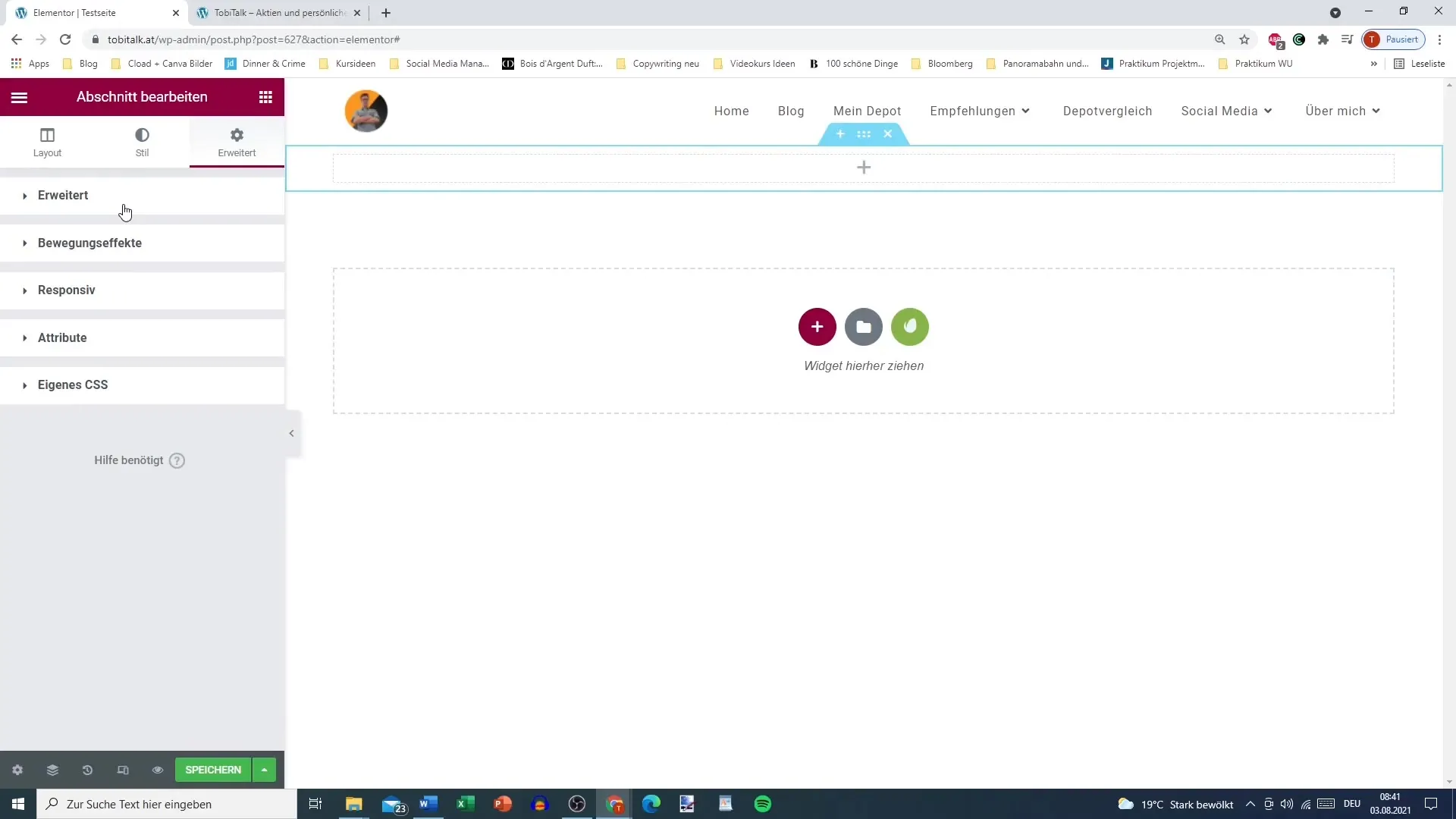
Task: Close the Elementor Testseite tab
Action: [x=176, y=13]
